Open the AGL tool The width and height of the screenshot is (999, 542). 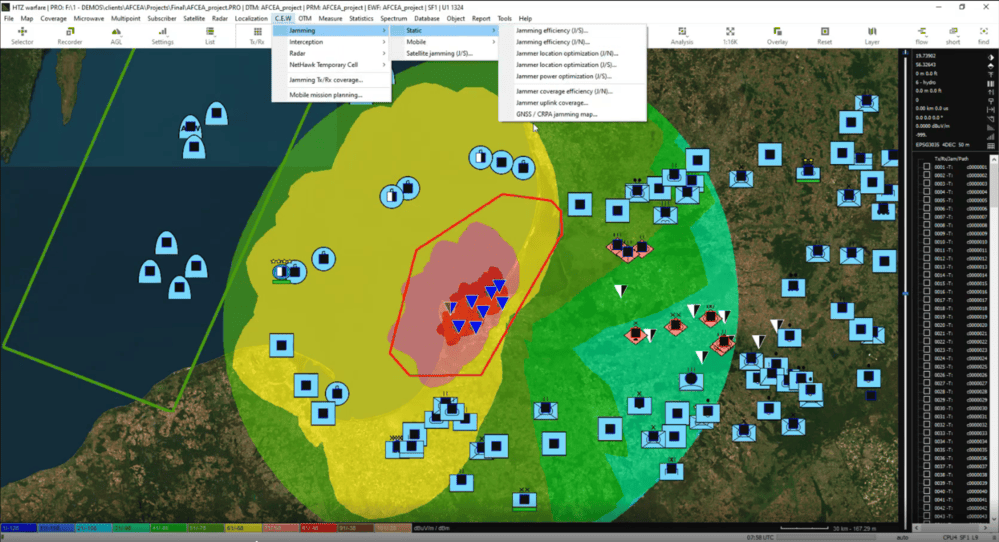[116, 36]
